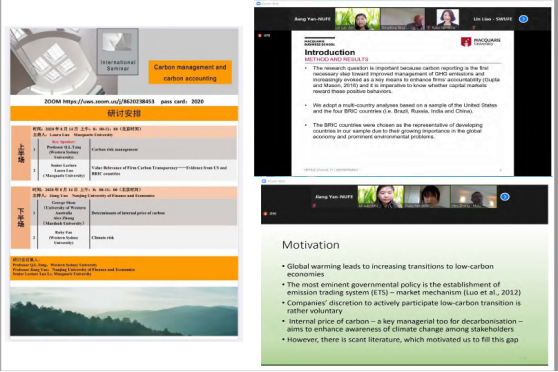Click muted microphone icon under Jiang Yan-NUFE lower tile

(x=314, y=205)
